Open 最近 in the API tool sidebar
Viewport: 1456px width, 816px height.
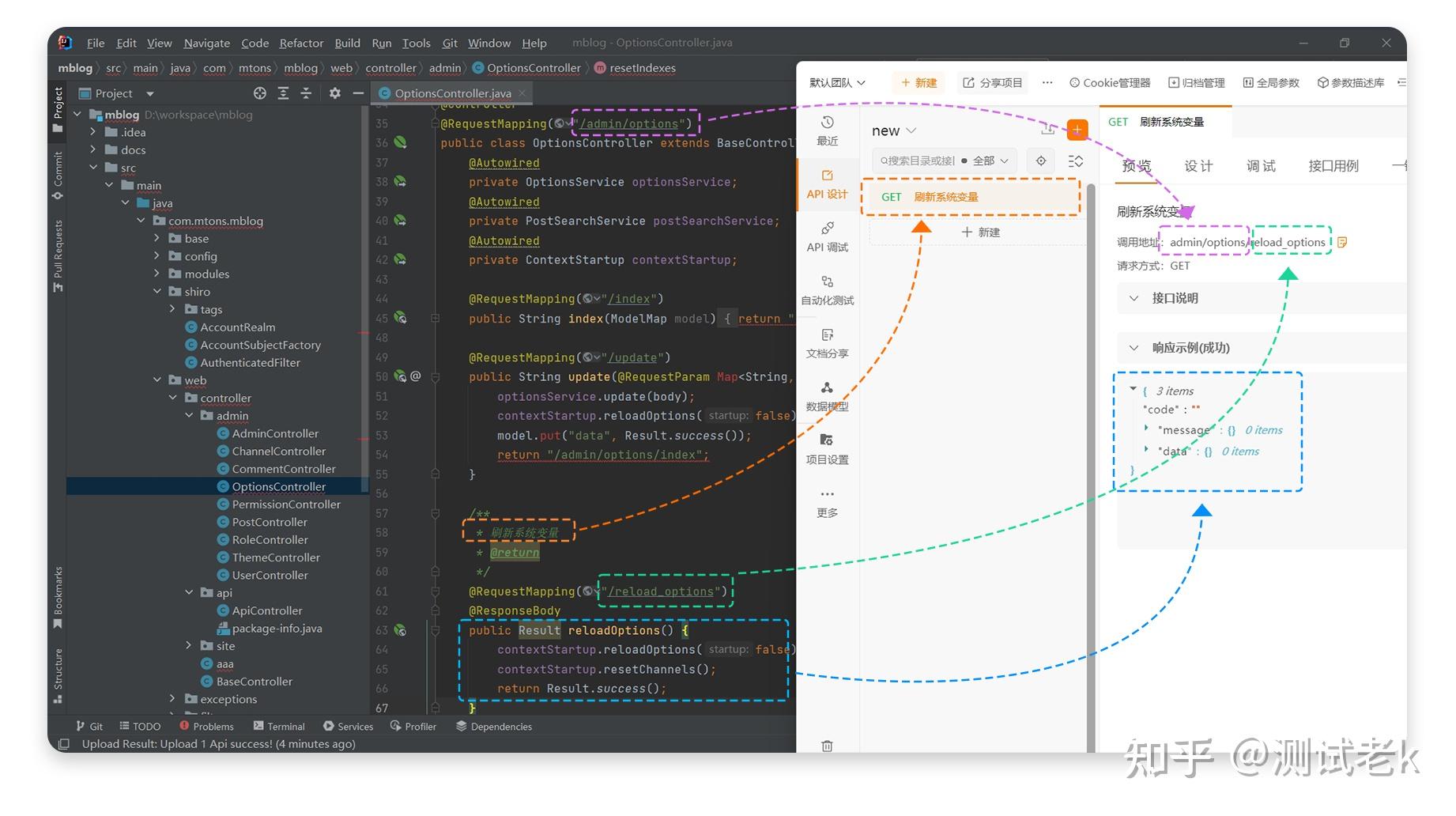tap(827, 130)
